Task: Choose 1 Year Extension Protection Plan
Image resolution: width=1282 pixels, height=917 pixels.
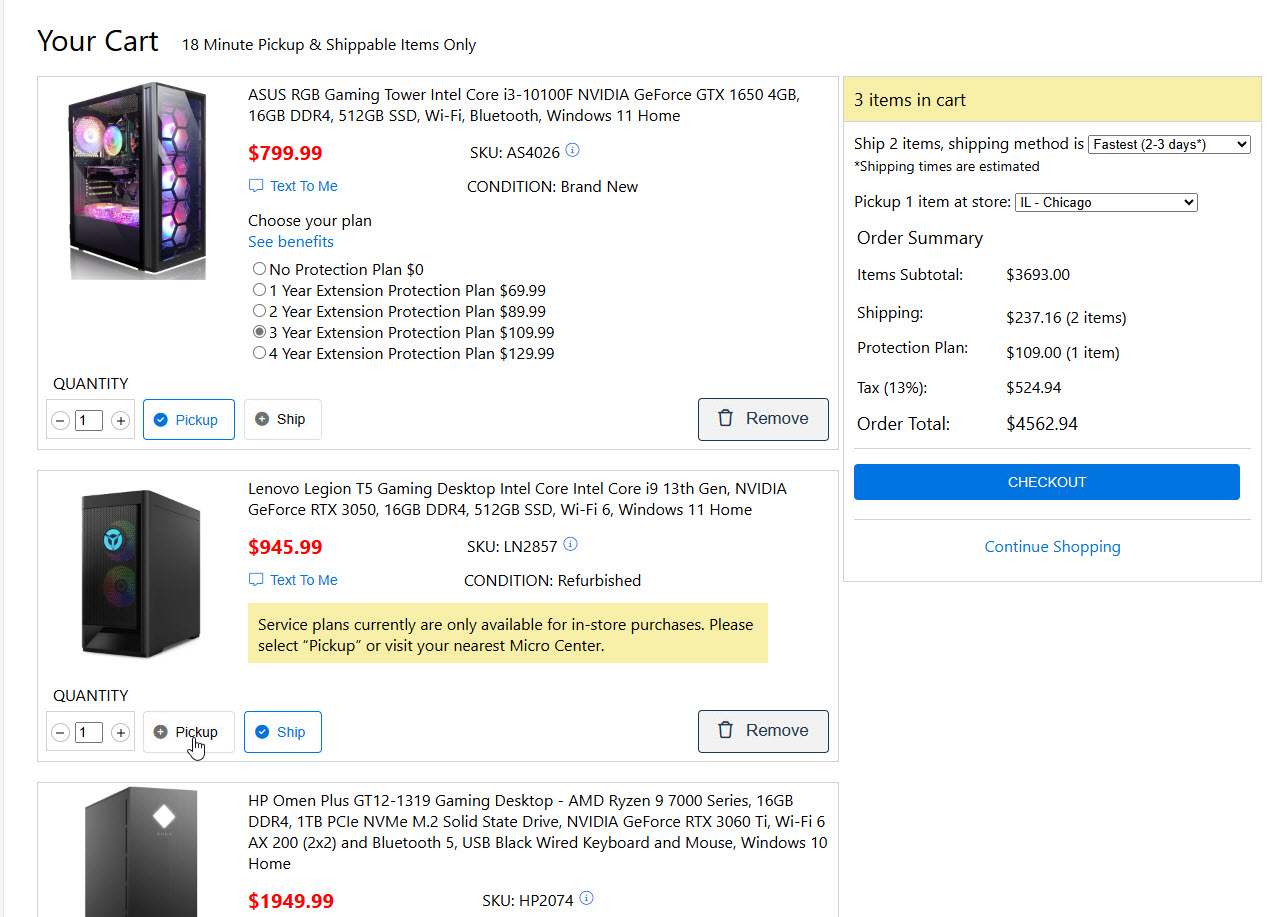Action: (260, 290)
